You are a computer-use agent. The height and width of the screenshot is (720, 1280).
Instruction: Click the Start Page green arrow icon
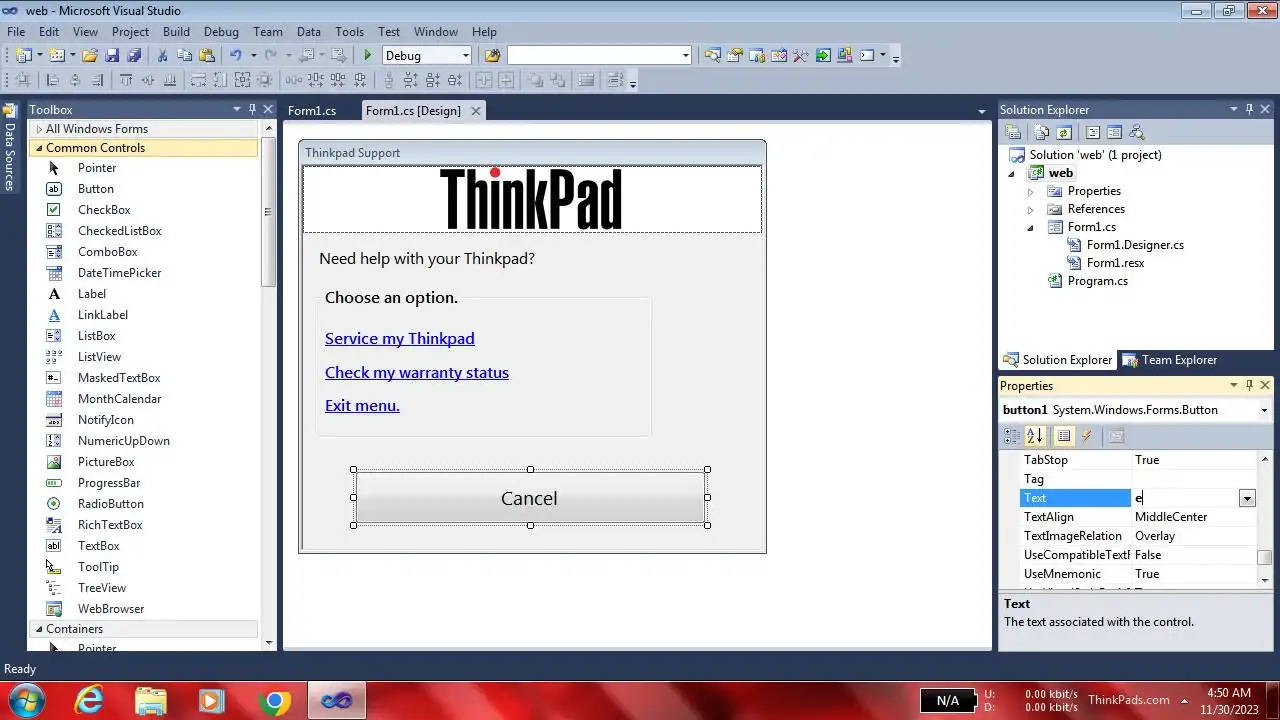tap(822, 55)
